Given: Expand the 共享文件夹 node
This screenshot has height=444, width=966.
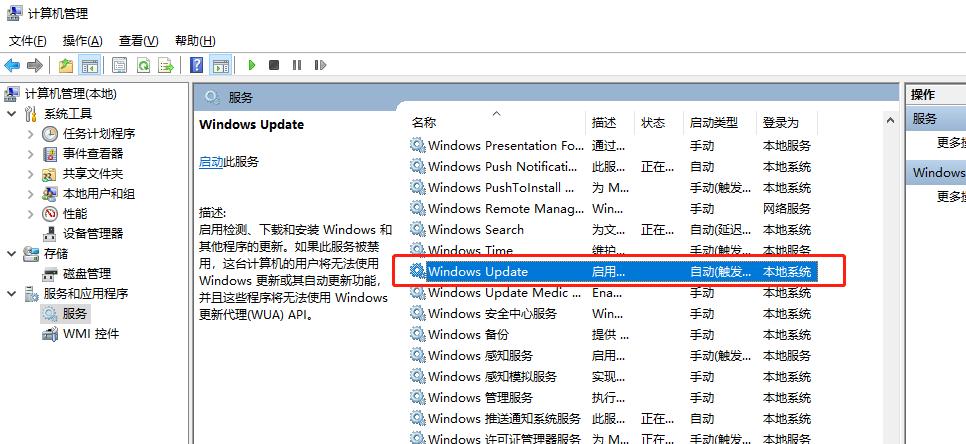Looking at the screenshot, I should click(30, 174).
